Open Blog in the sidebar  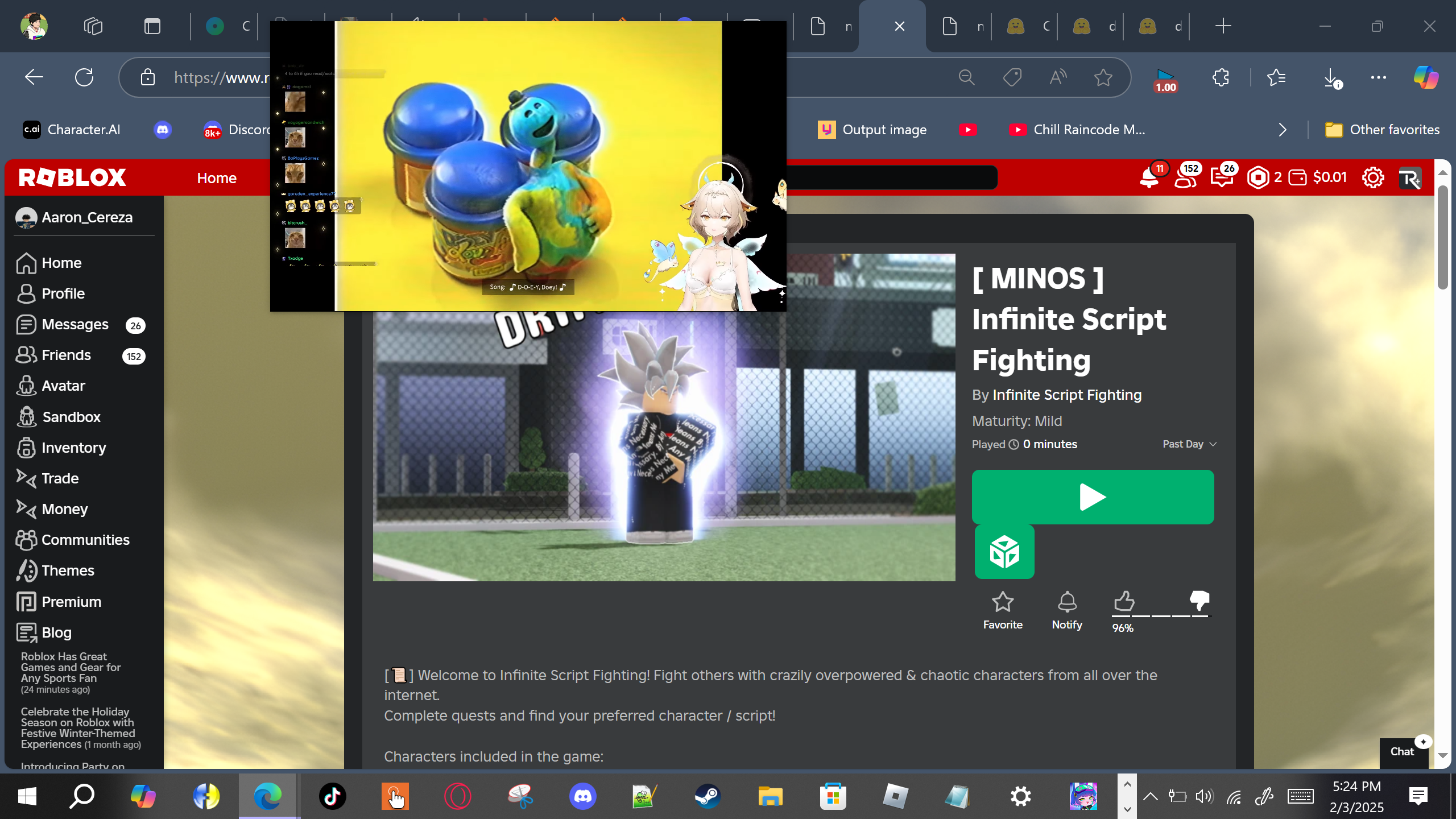pyautogui.click(x=44, y=632)
